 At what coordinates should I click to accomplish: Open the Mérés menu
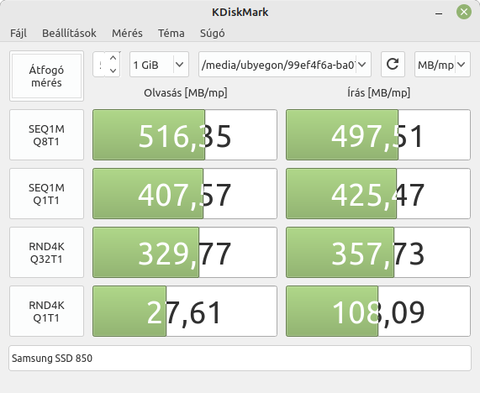[127, 33]
